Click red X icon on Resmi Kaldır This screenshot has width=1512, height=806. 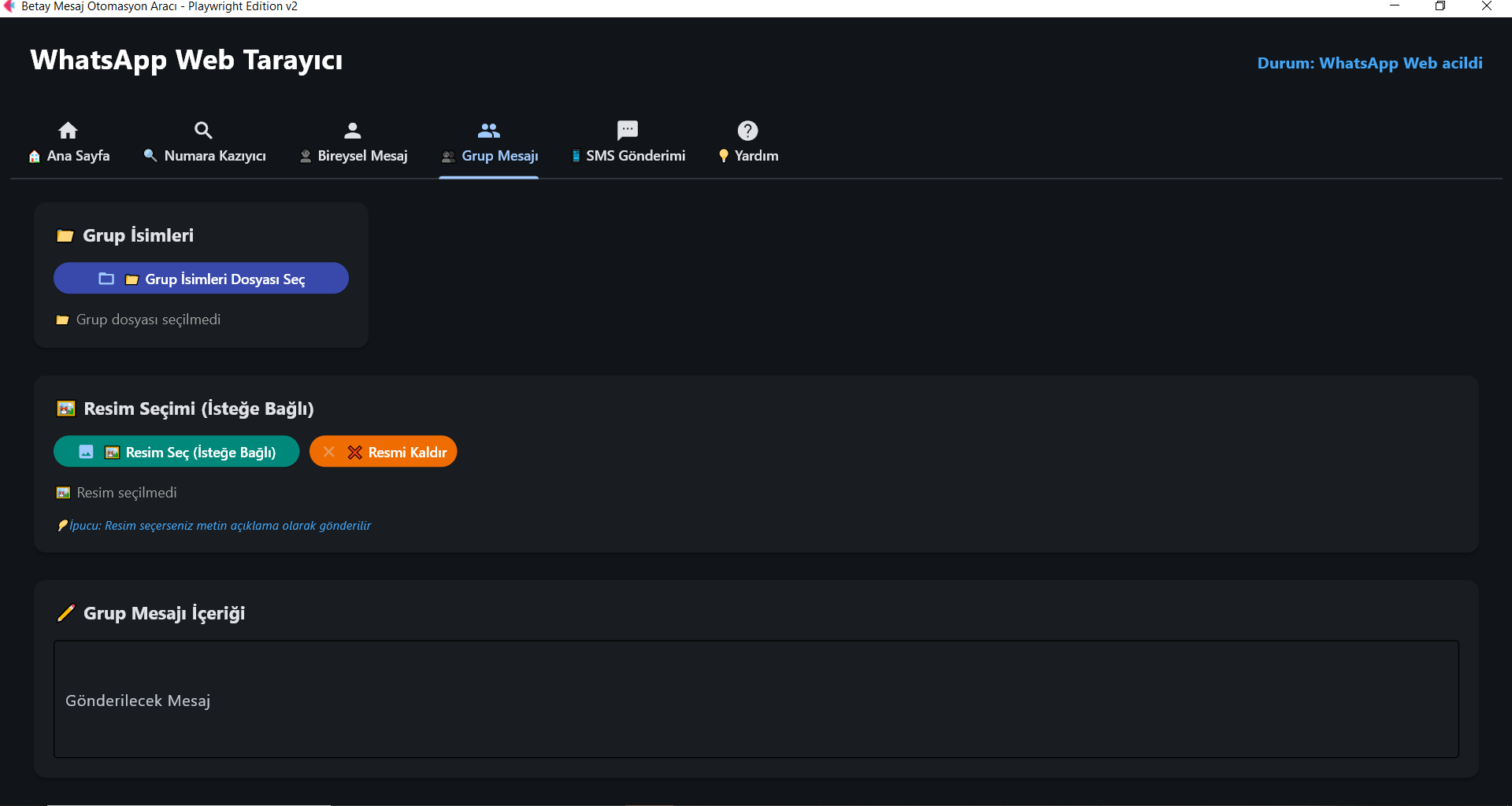pos(355,453)
